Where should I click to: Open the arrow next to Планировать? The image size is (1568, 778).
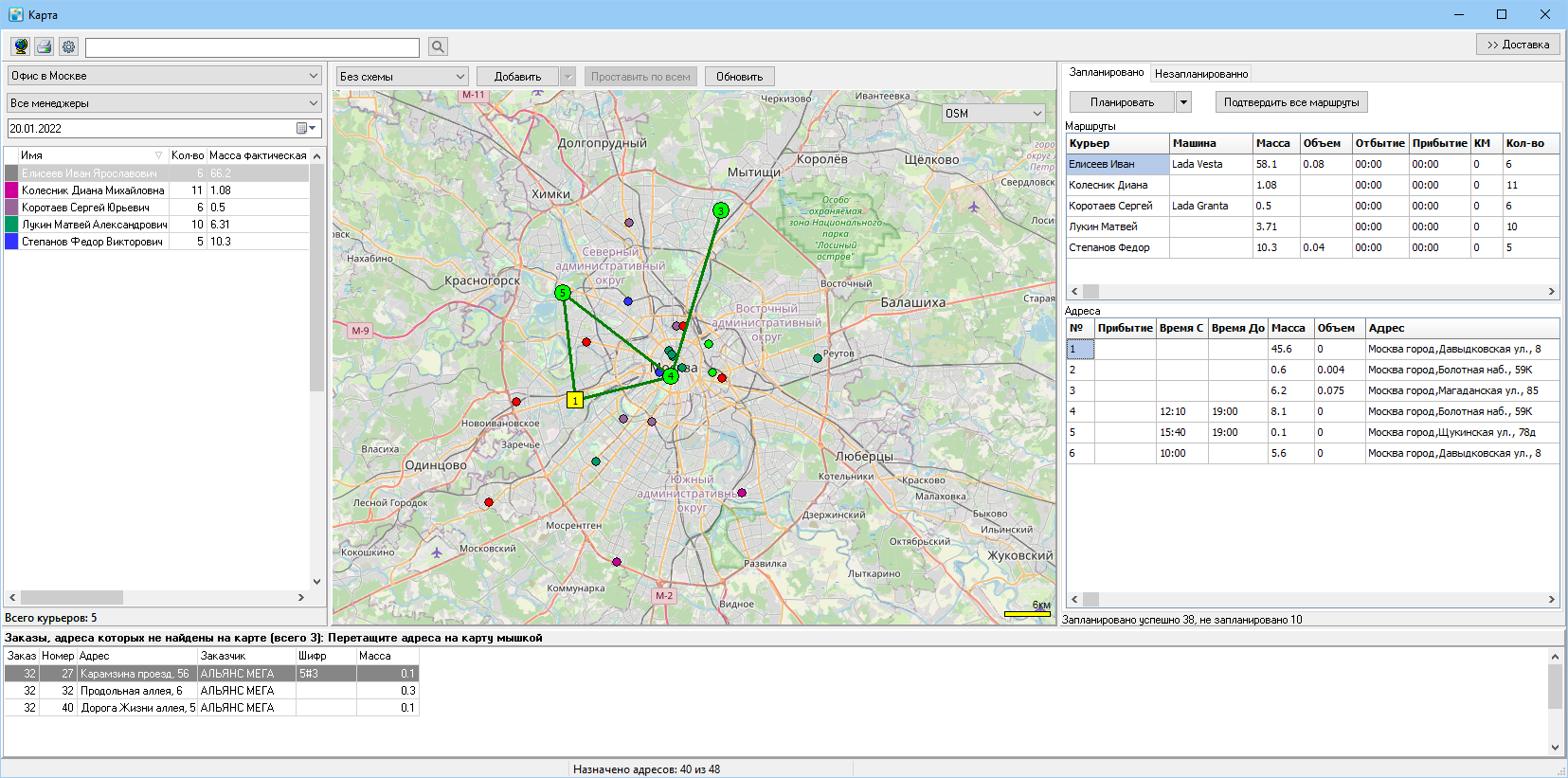coord(1183,102)
